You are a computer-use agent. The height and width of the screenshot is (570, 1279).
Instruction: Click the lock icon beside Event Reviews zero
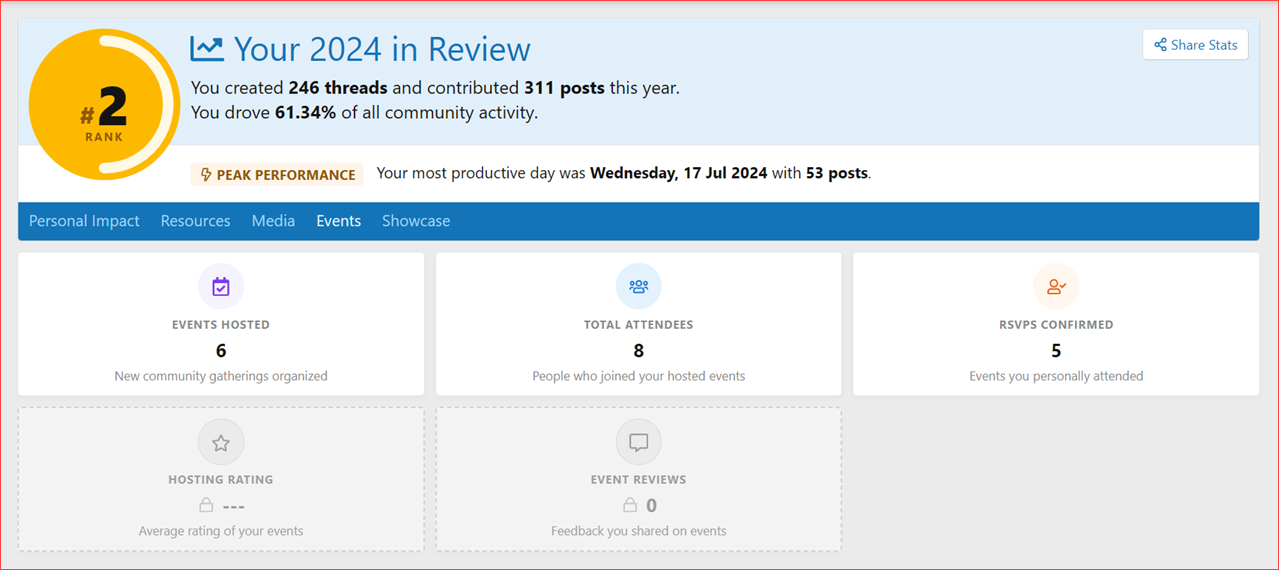(630, 505)
